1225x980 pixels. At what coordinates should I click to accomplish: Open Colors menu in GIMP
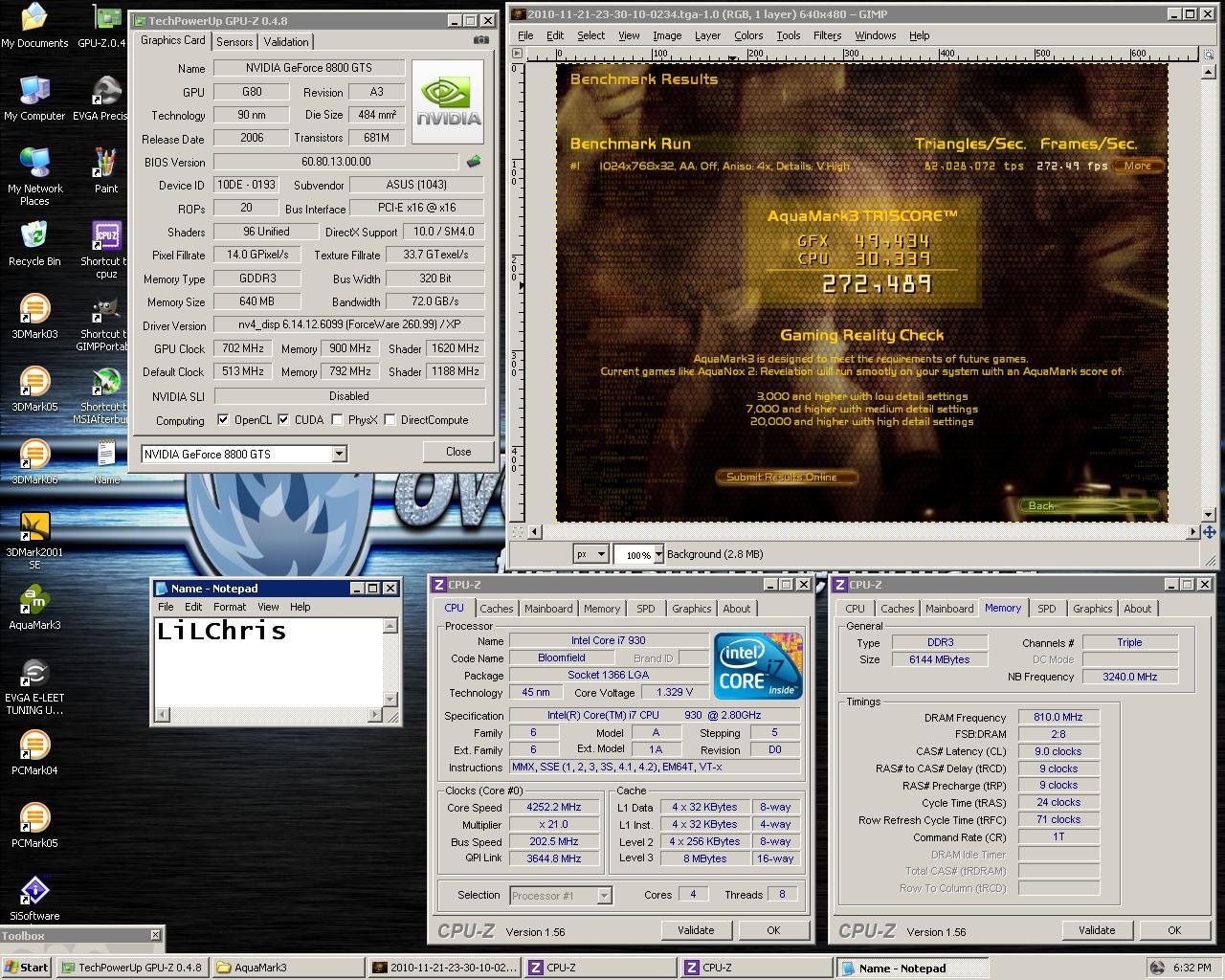748,35
